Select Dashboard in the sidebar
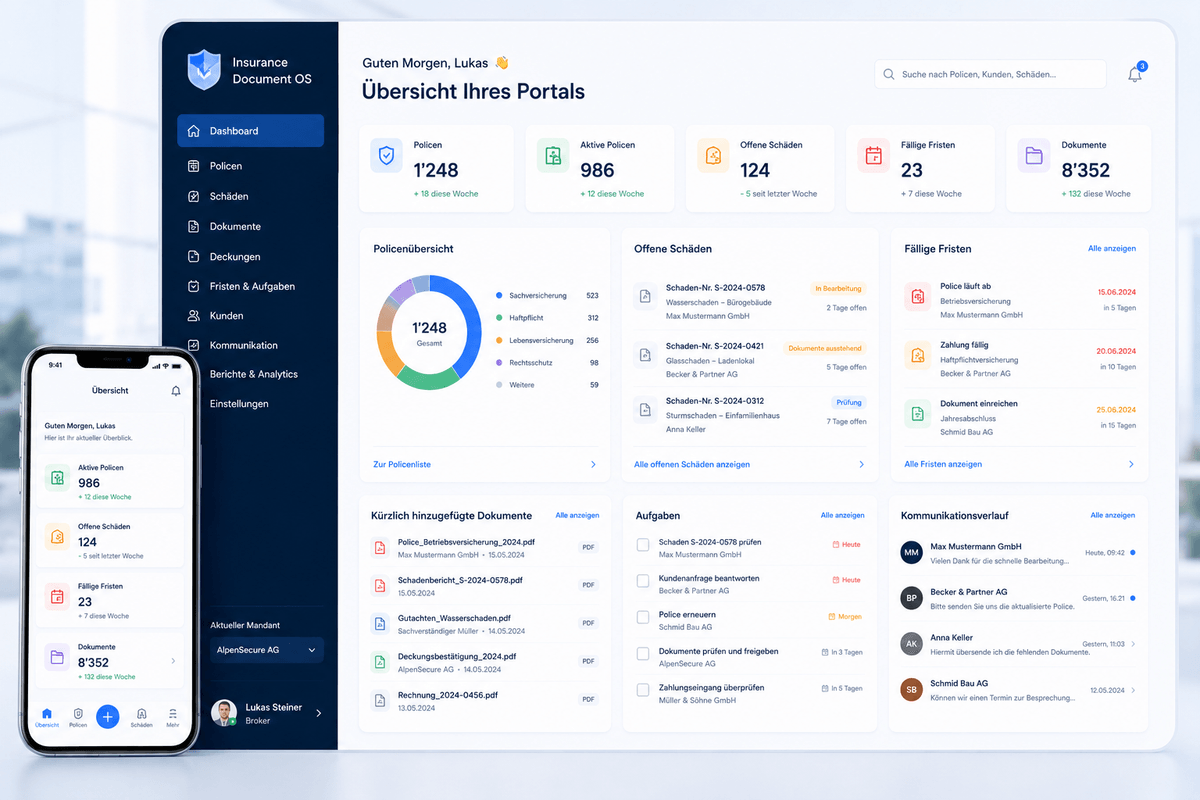The height and width of the screenshot is (800, 1200). pos(251,131)
